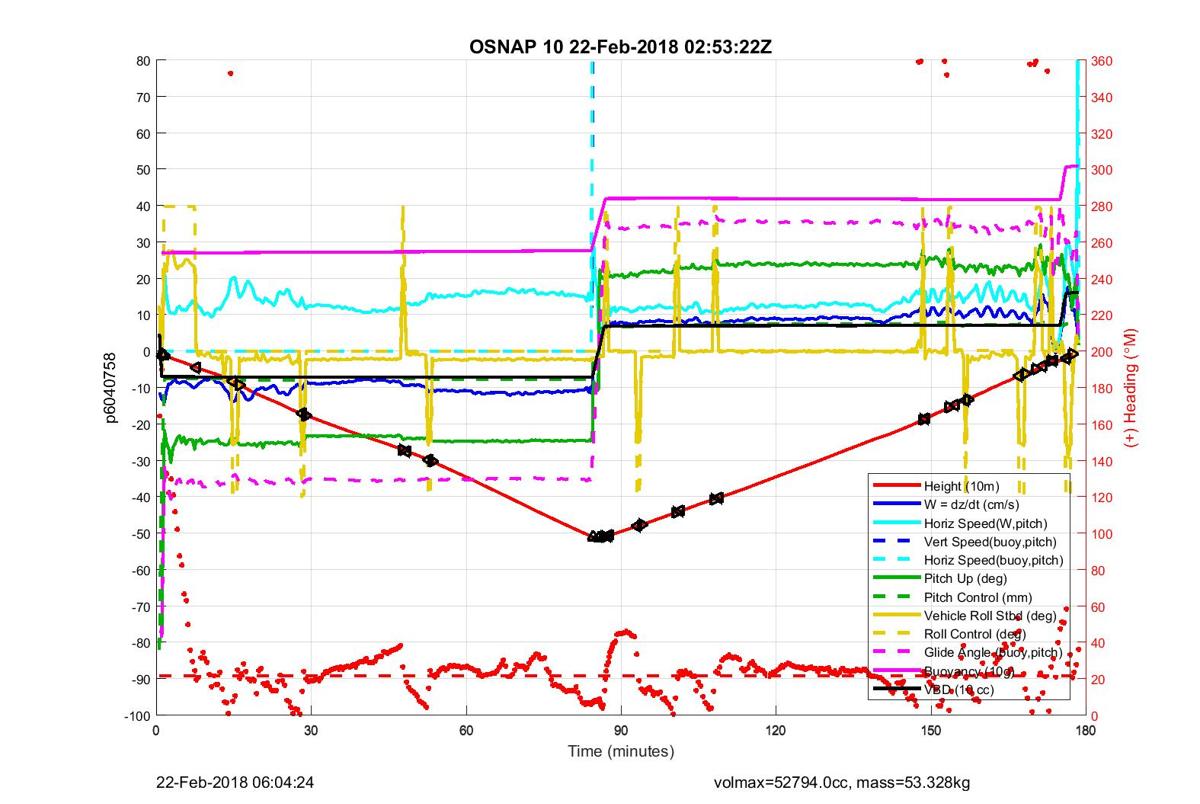Click the volmax=52794.0cc, mass=53.328kg footer text
The width and height of the screenshot is (1200, 804).
[841, 782]
